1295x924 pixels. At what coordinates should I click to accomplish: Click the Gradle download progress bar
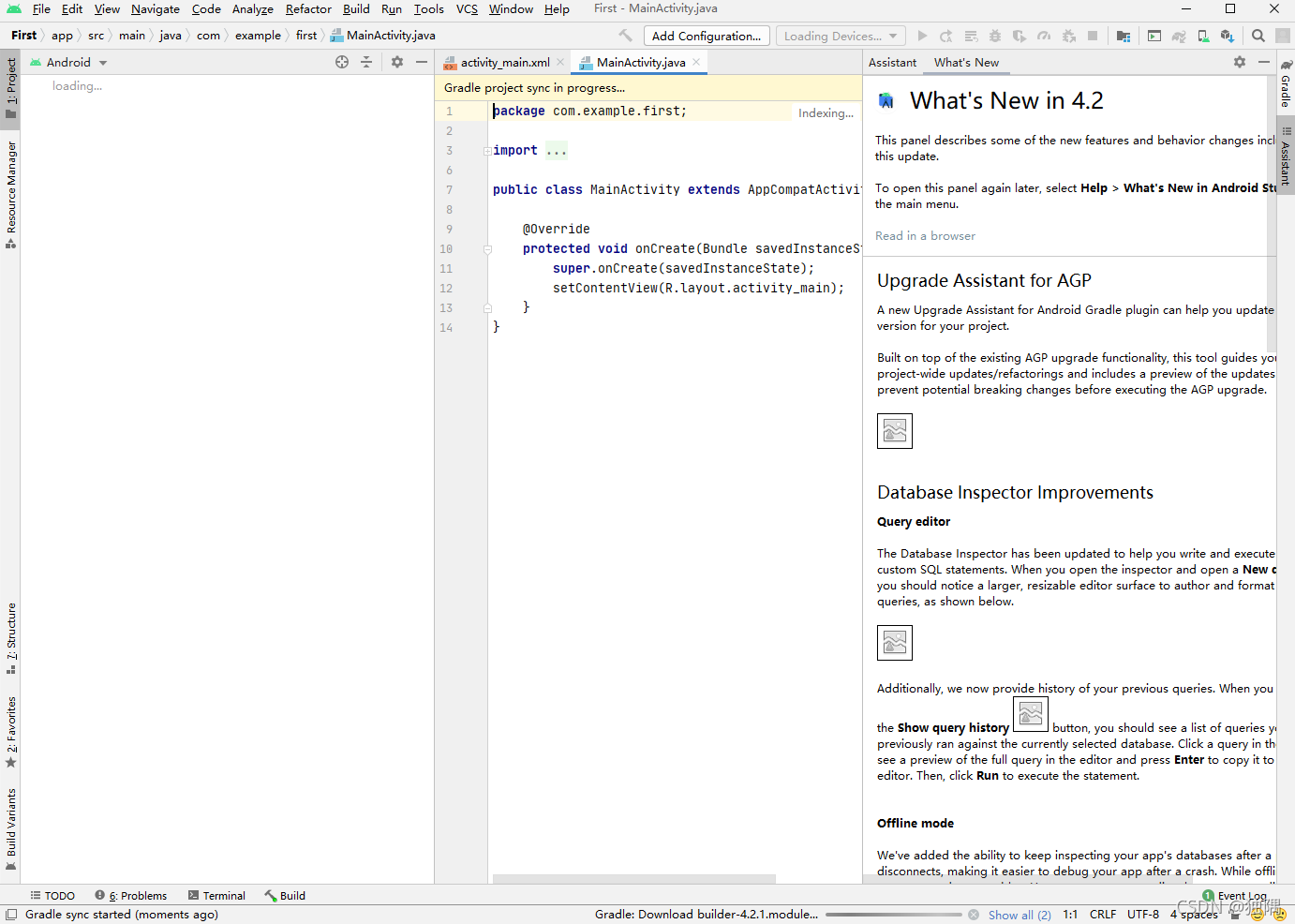click(893, 915)
